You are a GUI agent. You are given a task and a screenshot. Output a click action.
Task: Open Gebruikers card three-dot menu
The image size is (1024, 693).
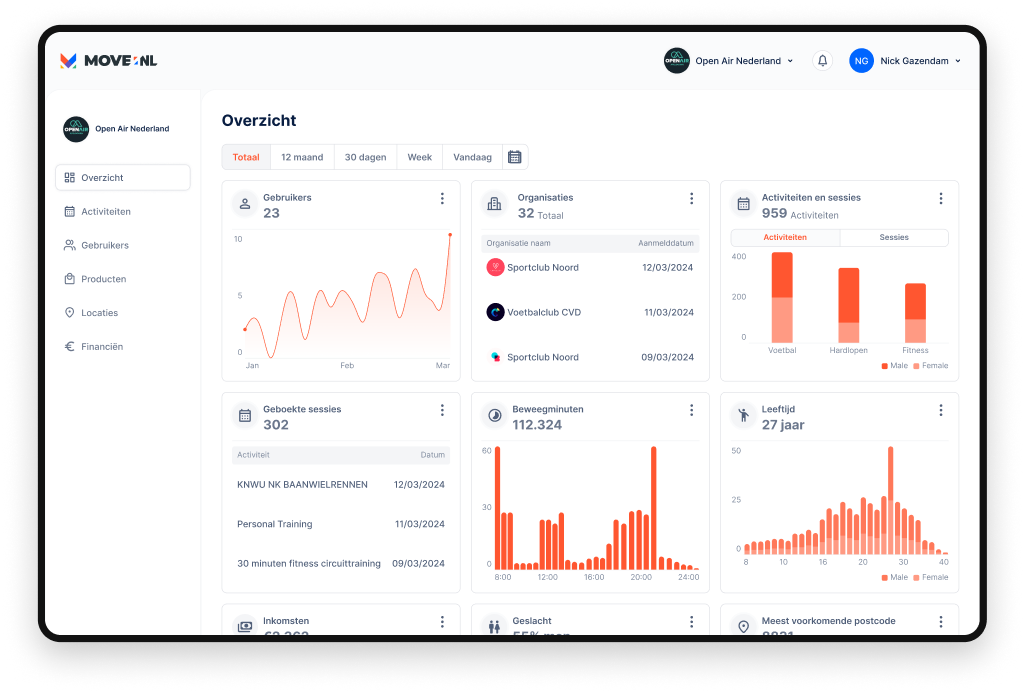pos(442,199)
